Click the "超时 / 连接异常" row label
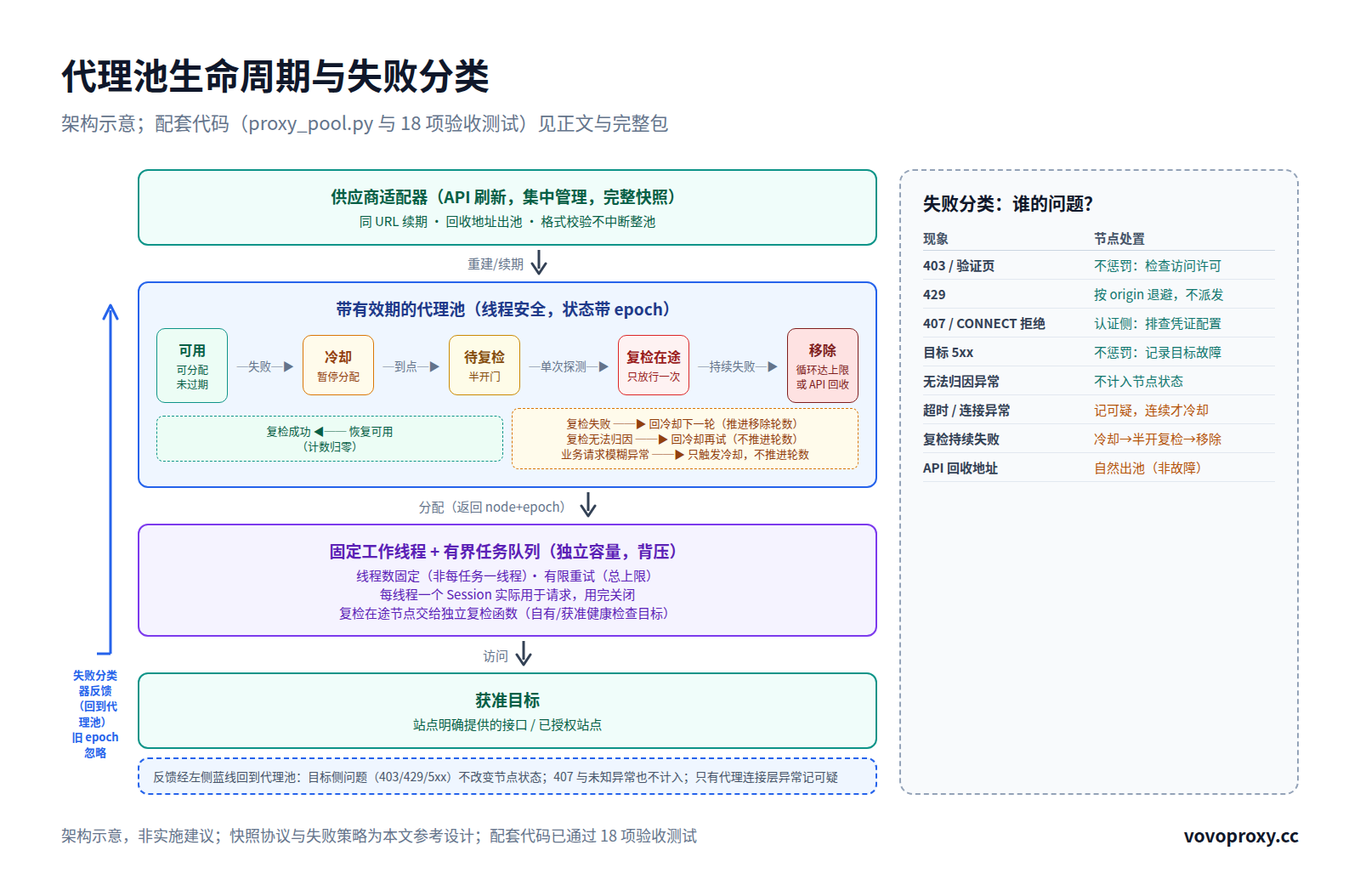This screenshot has width=1360, height=896. tap(966, 411)
